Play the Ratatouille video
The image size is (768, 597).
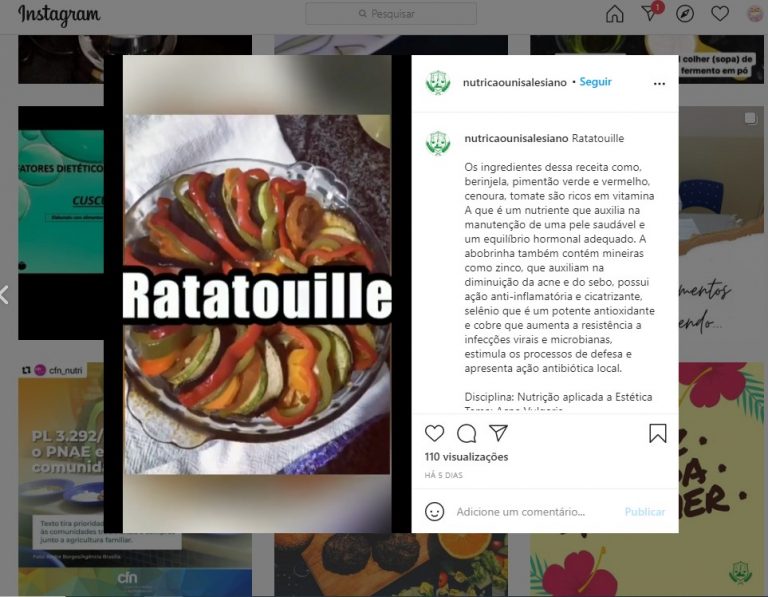257,294
